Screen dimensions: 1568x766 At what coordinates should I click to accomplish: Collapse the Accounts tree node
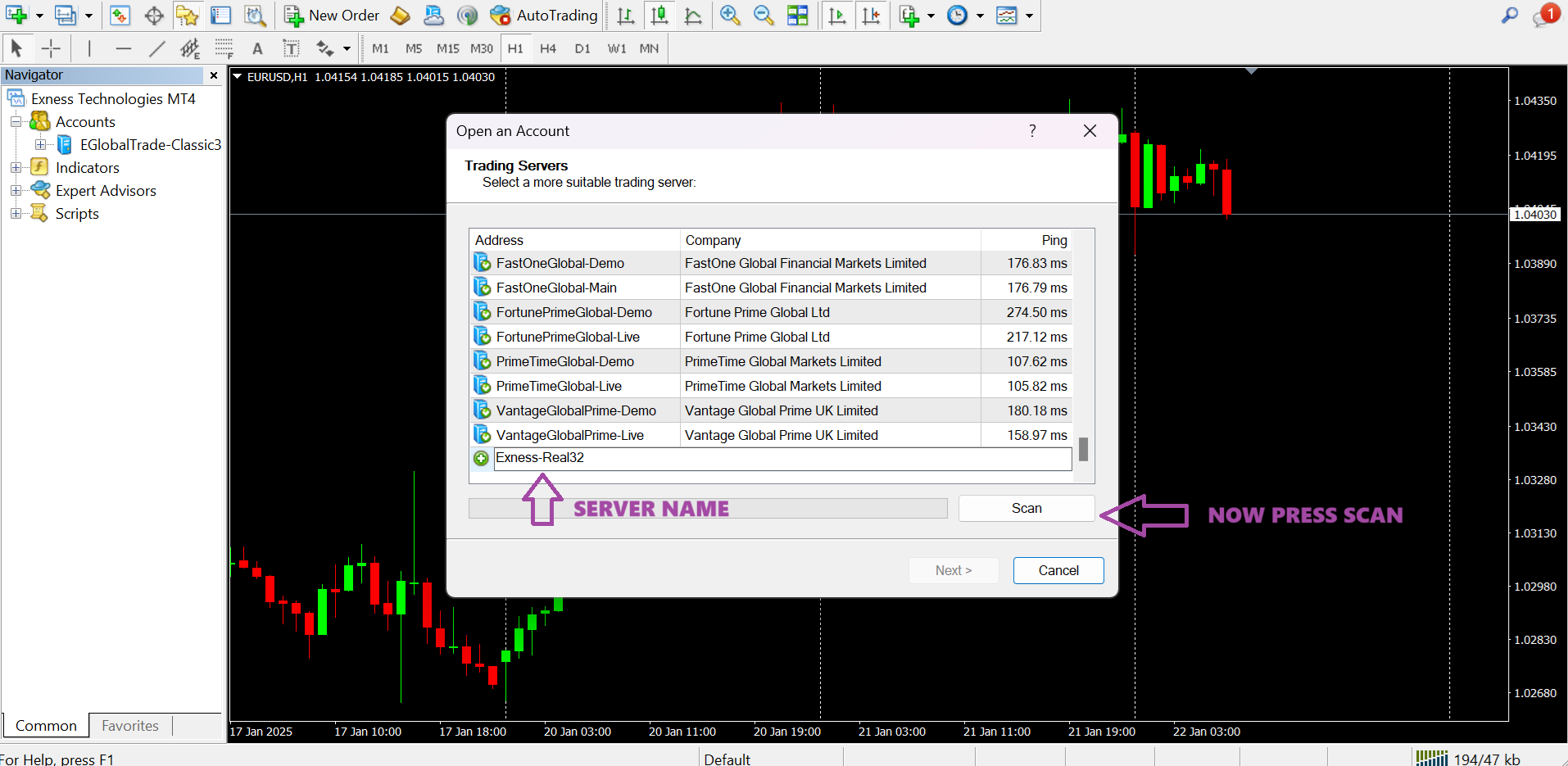(16, 122)
